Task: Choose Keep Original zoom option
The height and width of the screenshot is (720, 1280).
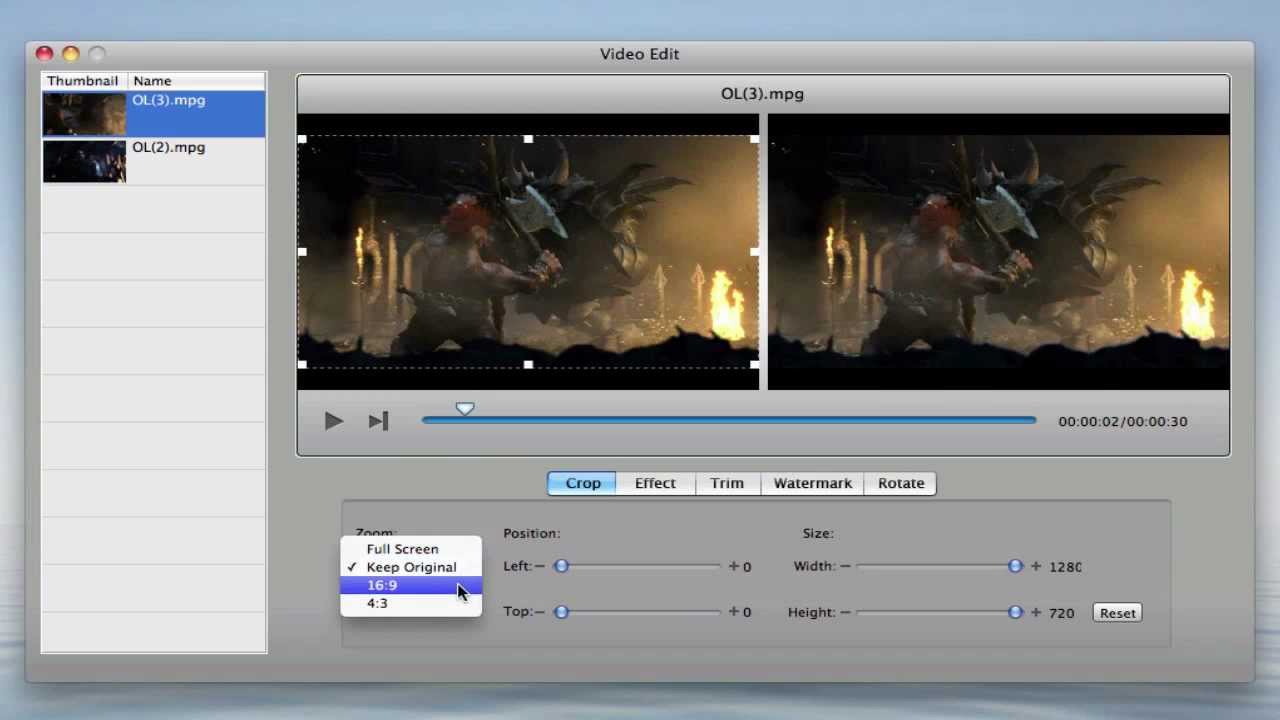Action: pyautogui.click(x=411, y=567)
